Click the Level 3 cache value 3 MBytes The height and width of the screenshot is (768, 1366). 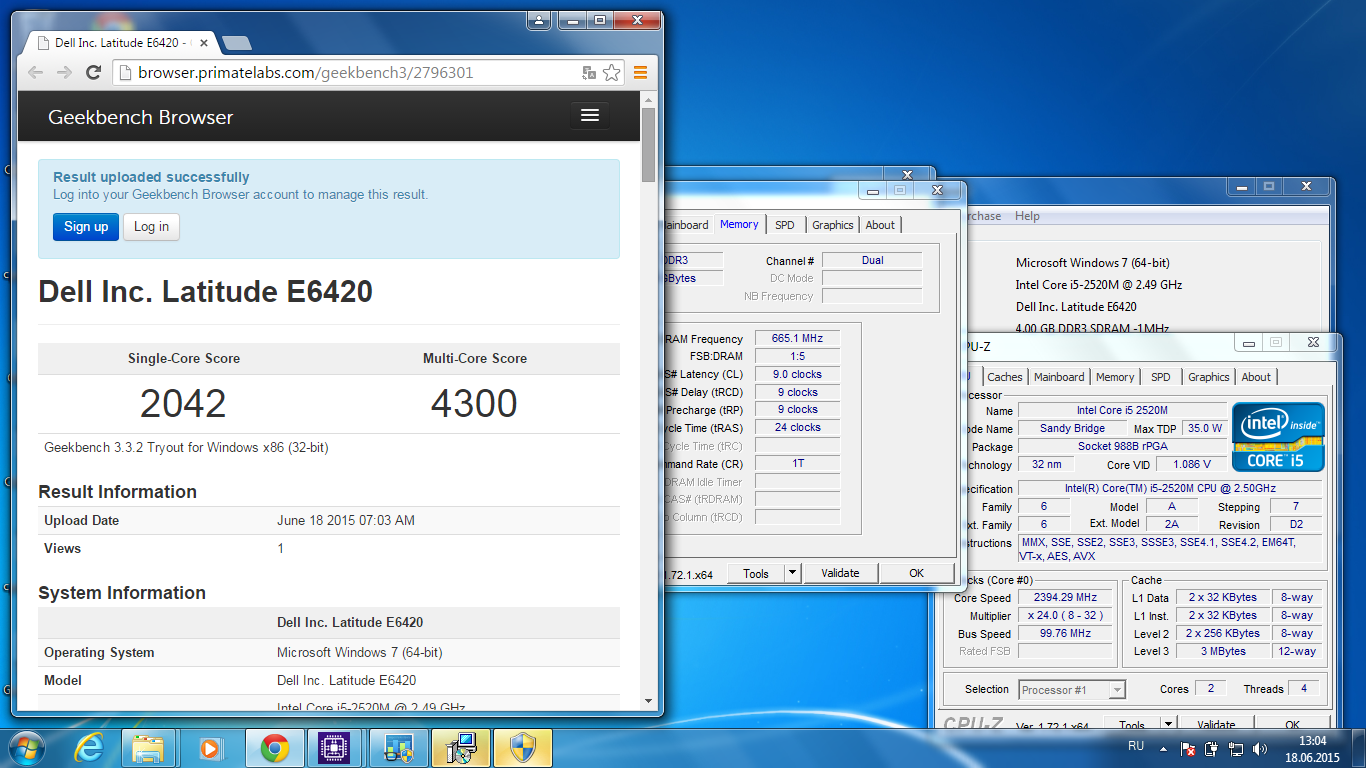pos(1223,651)
